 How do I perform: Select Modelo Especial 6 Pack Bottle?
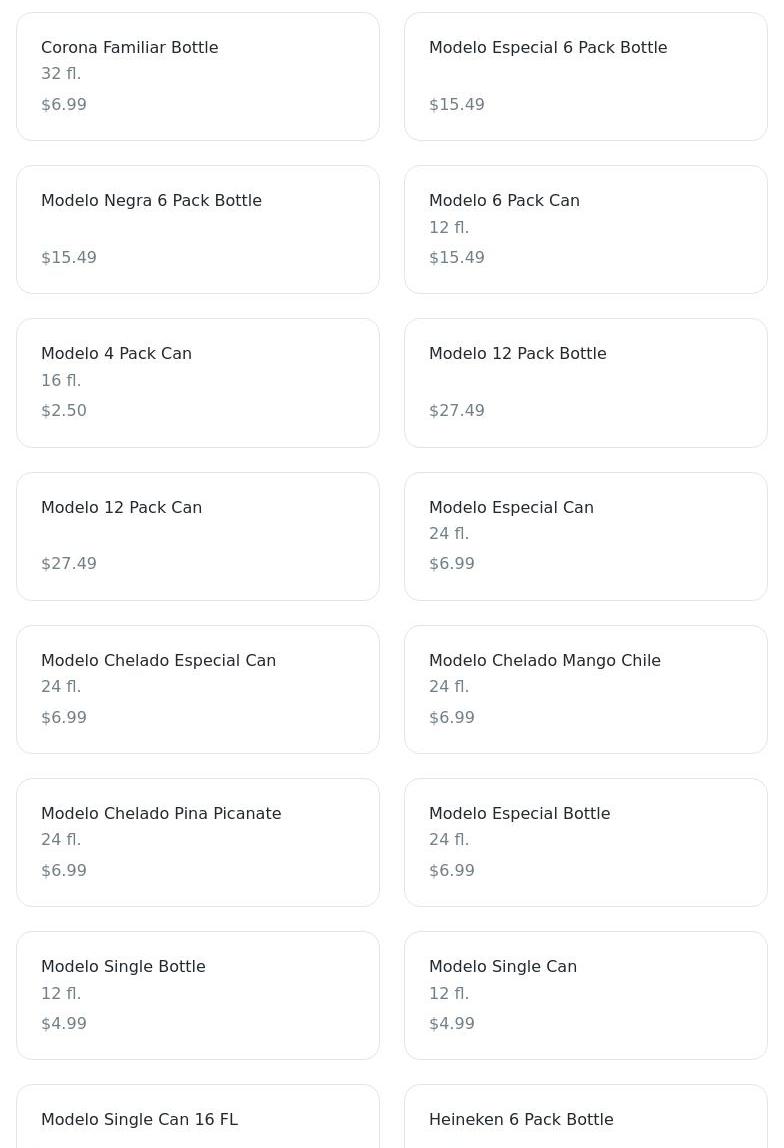click(586, 76)
